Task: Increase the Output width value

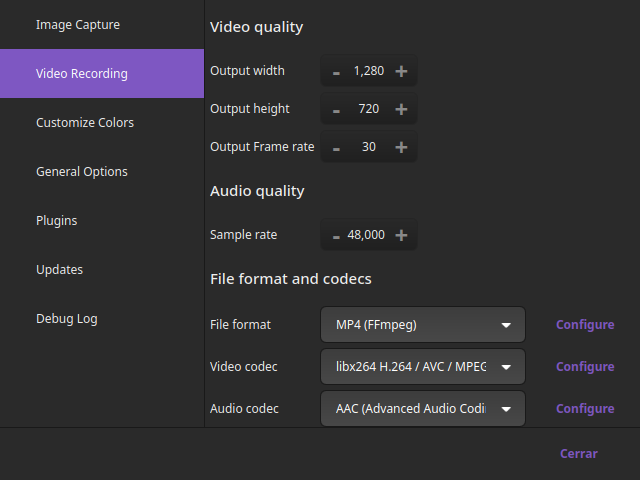Action: pos(401,71)
